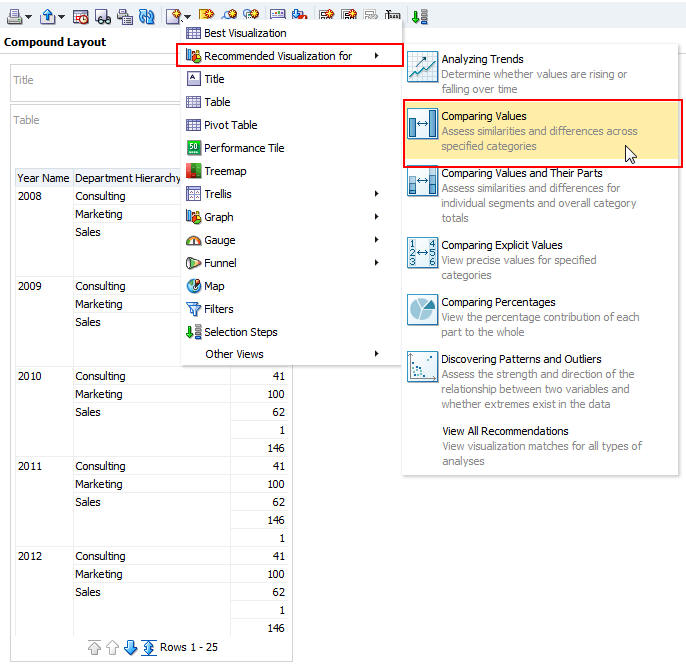Viewport: 686px width, 664px height.
Task: Click the New View toolbar icon
Action: tap(174, 16)
